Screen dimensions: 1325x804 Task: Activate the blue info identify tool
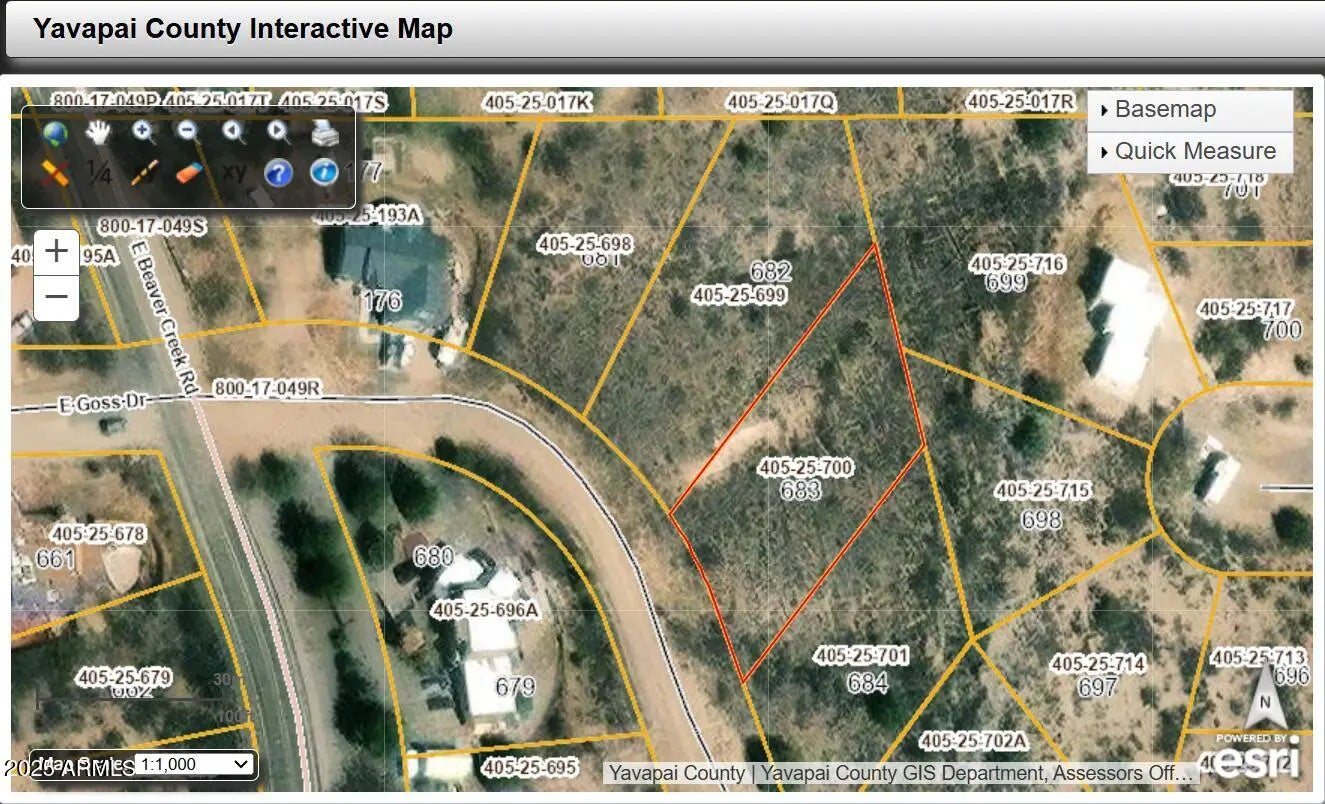pyautogui.click(x=324, y=173)
